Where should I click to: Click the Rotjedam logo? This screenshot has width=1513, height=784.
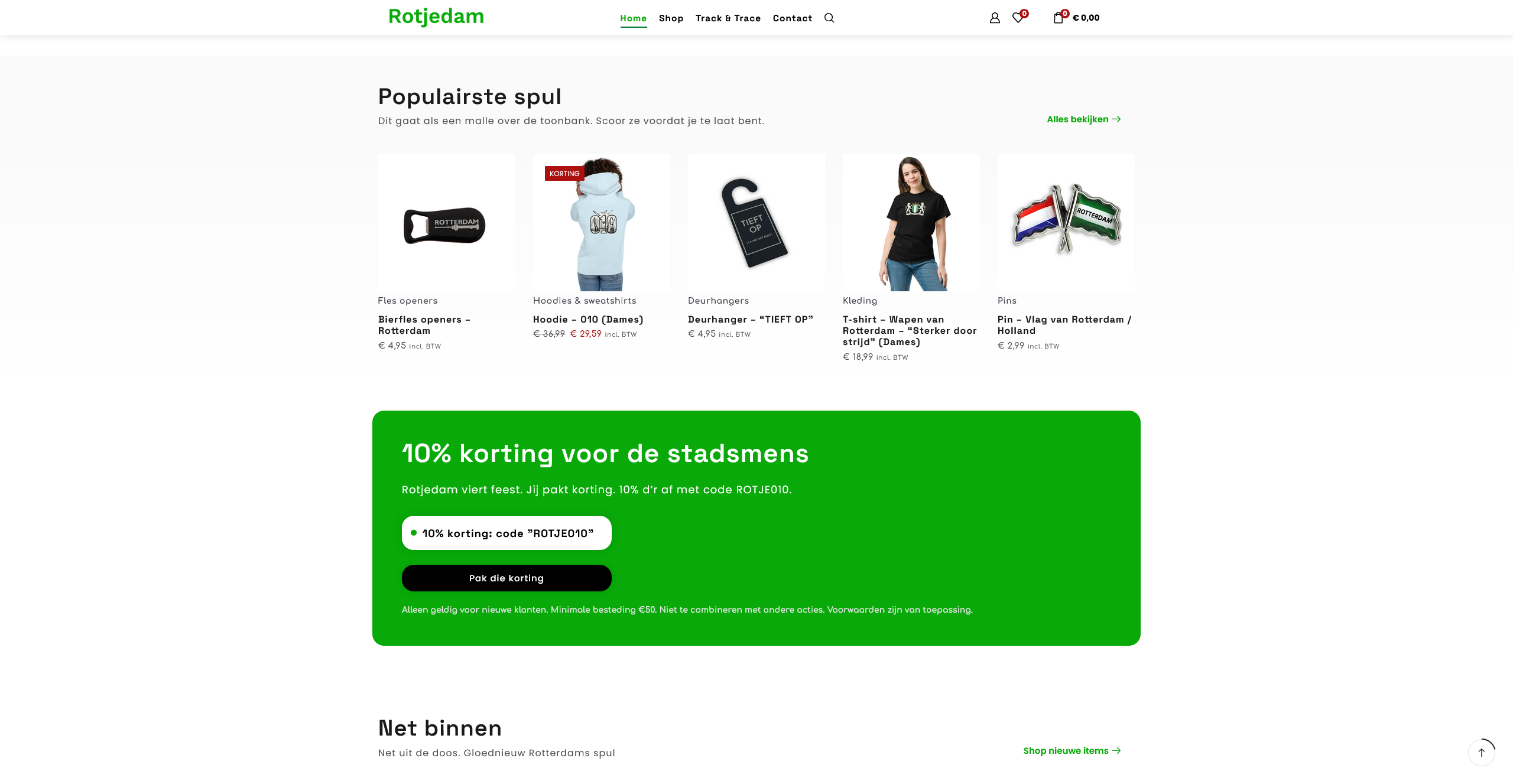[x=436, y=16]
